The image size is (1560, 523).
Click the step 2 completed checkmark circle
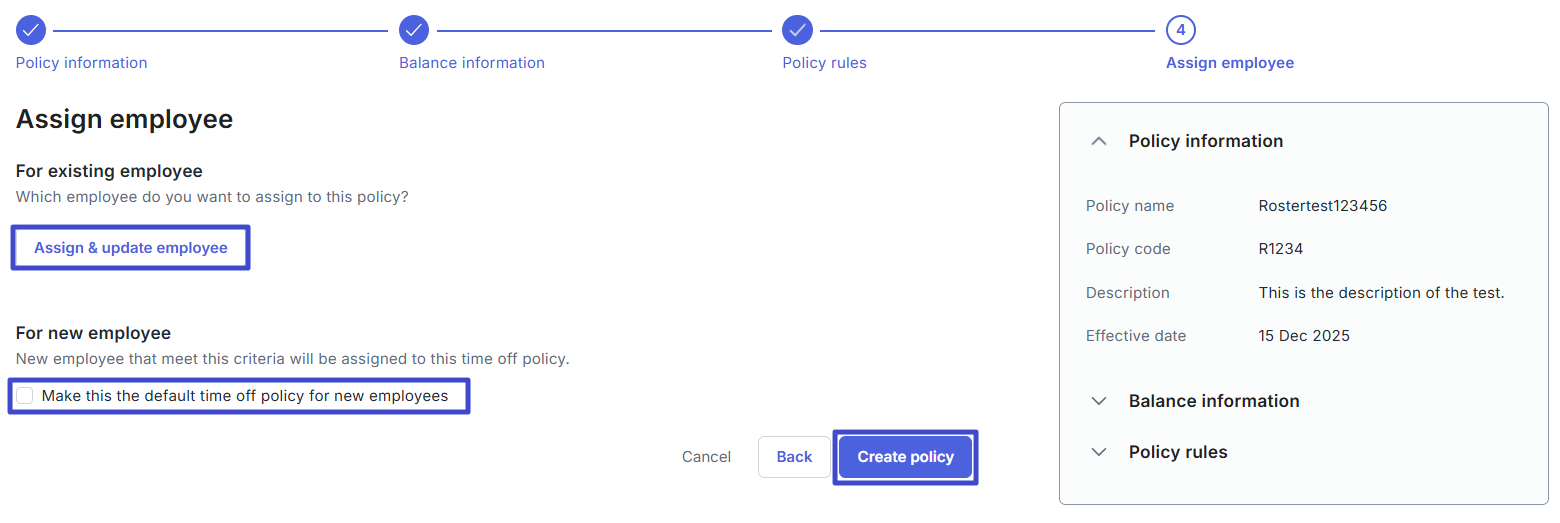[x=414, y=30]
